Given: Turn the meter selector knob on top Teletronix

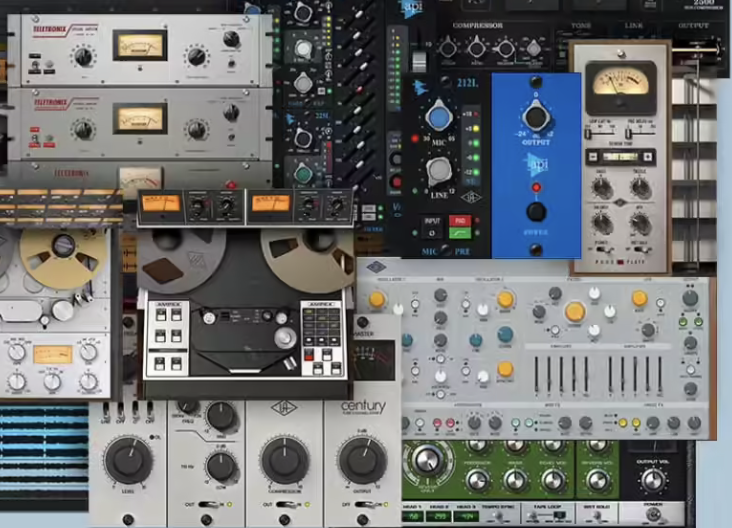Looking at the screenshot, I should (x=231, y=39).
